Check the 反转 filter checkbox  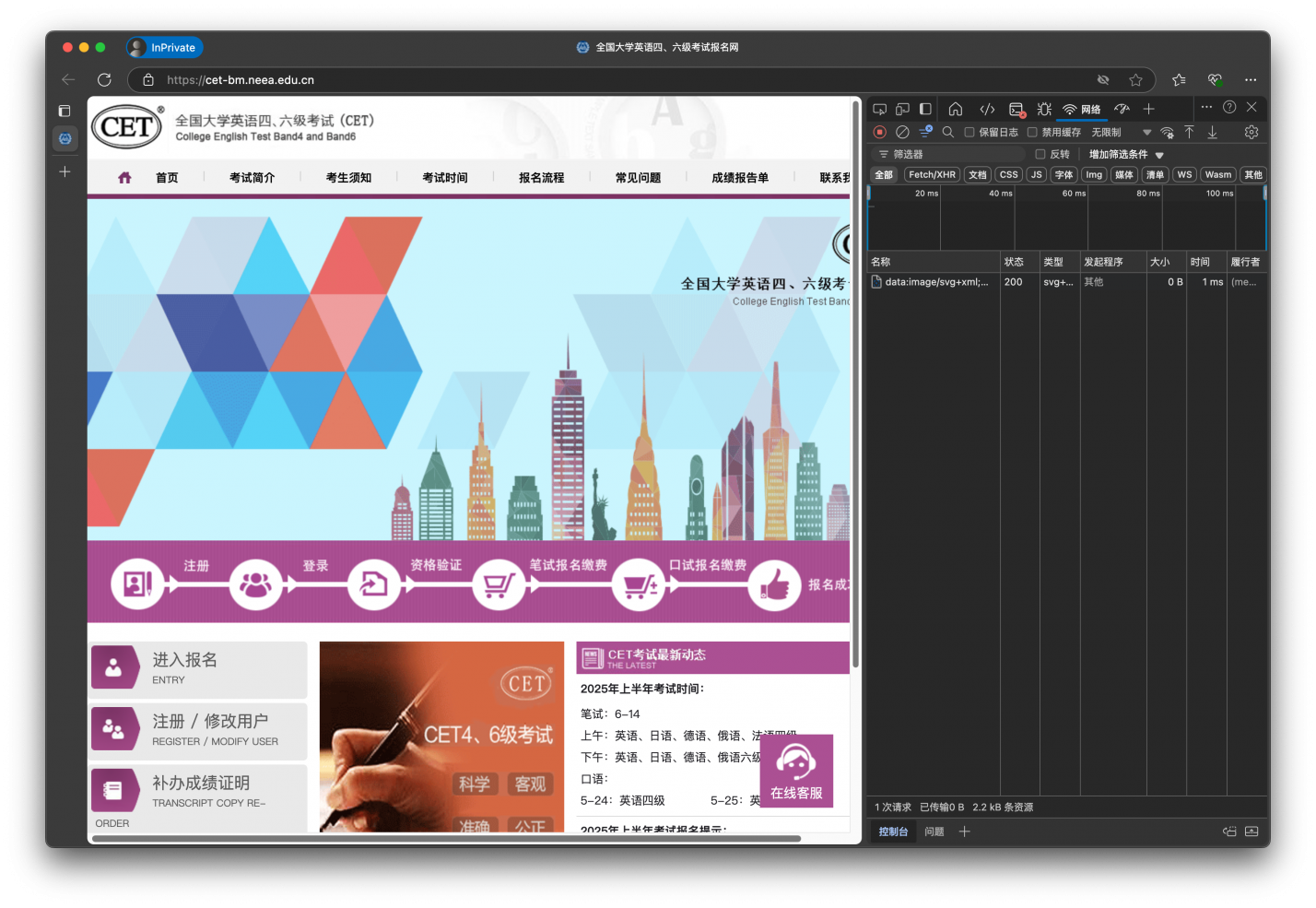1040,155
